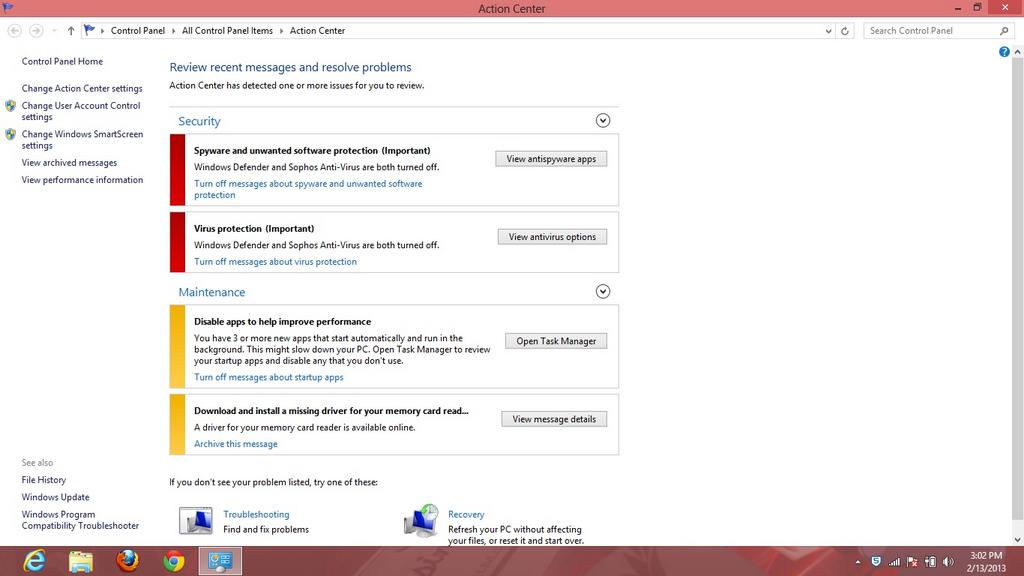Open network signal tray icon

tap(894, 562)
